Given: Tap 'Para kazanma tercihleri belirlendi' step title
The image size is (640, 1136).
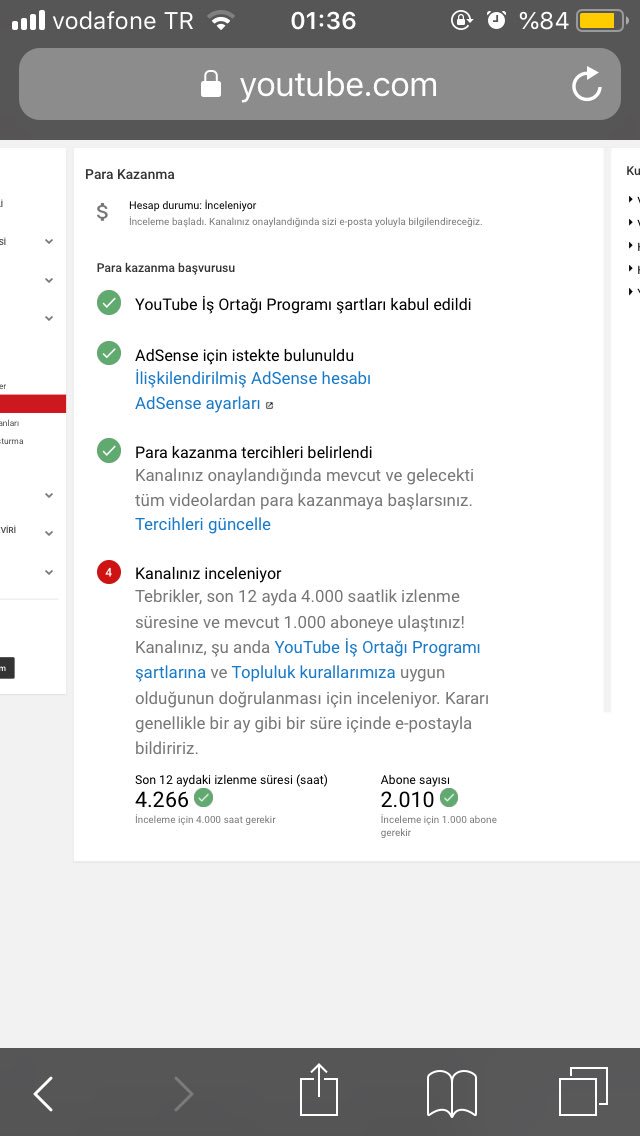Looking at the screenshot, I should point(254,452).
